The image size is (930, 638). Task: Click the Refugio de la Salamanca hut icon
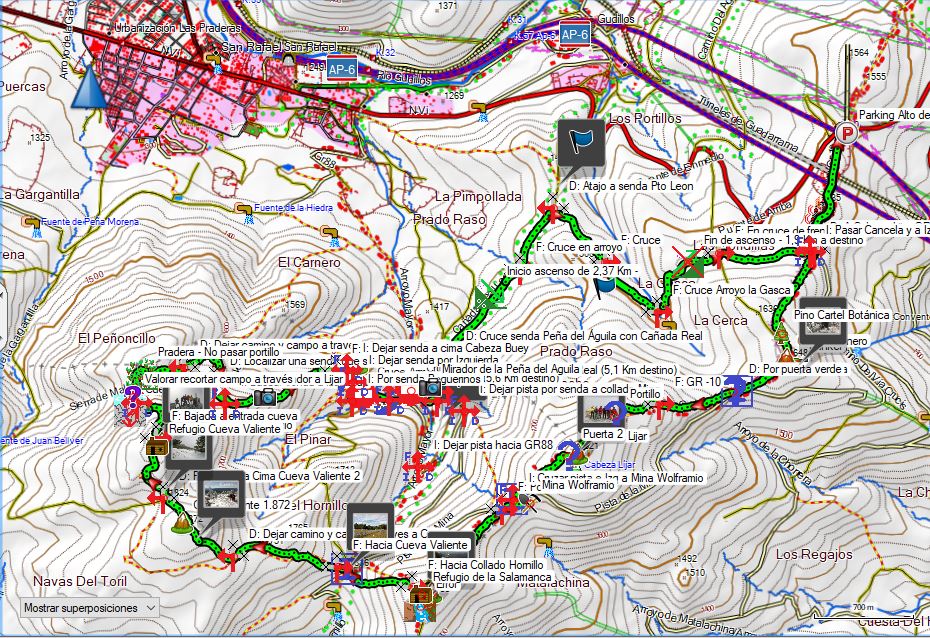pyautogui.click(x=420, y=596)
